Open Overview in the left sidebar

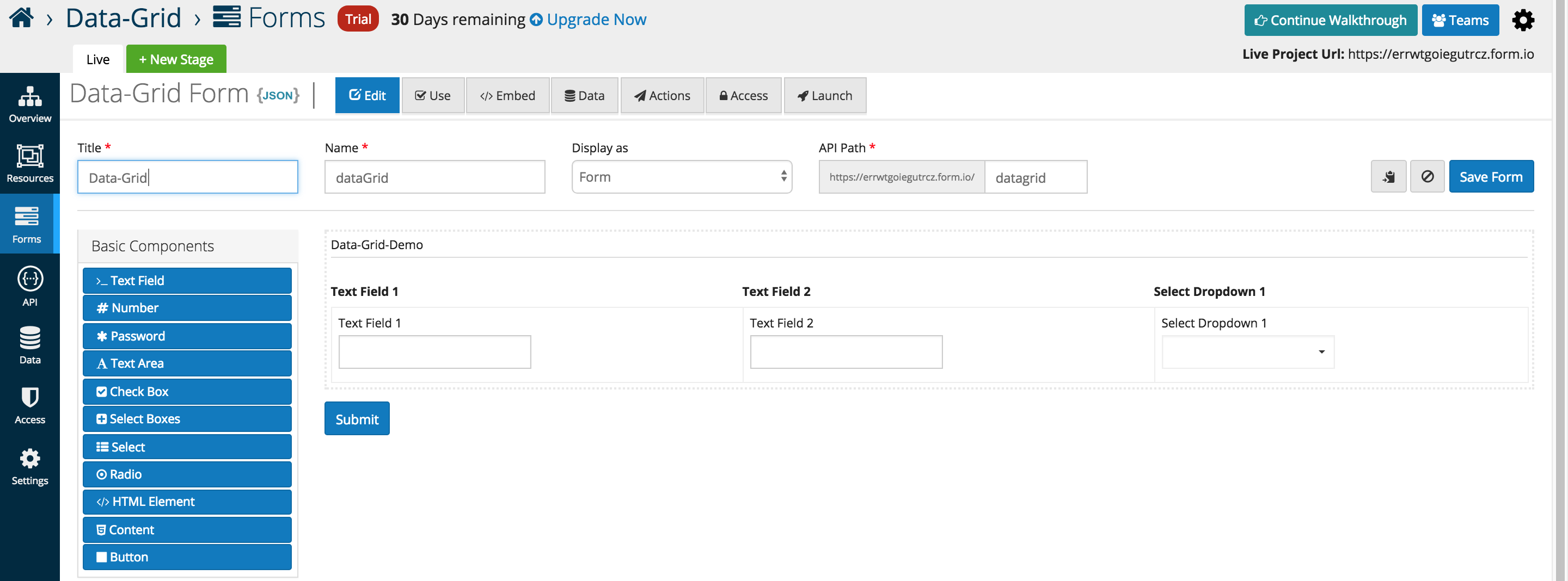[x=30, y=103]
